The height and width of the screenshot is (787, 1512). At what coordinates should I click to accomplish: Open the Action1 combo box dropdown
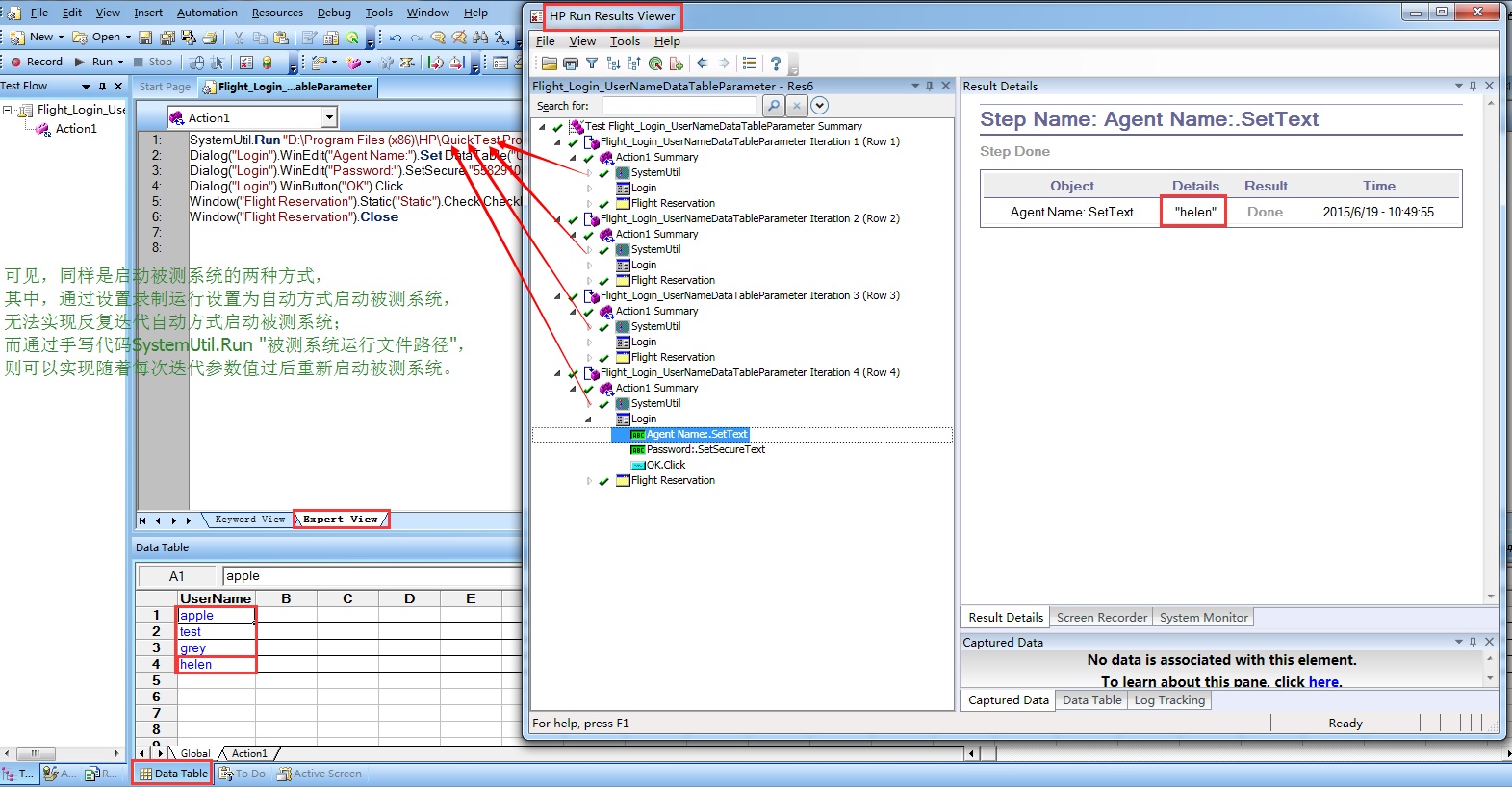(x=329, y=117)
